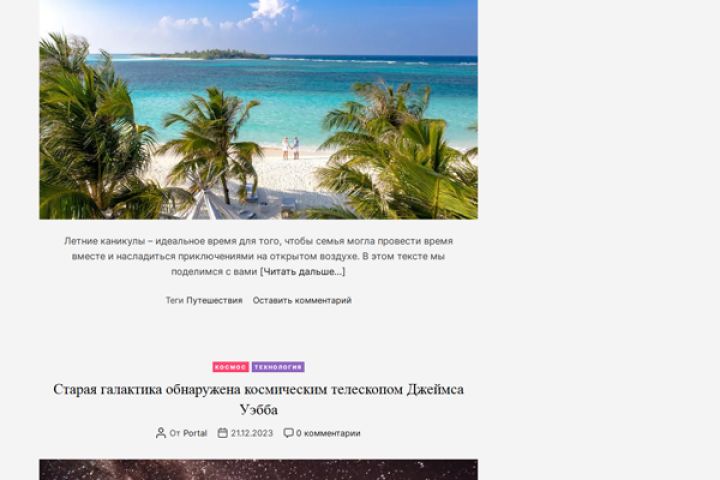This screenshot has height=480, width=720.
Task: Click the calendar icon beside the date
Action: tap(223, 433)
